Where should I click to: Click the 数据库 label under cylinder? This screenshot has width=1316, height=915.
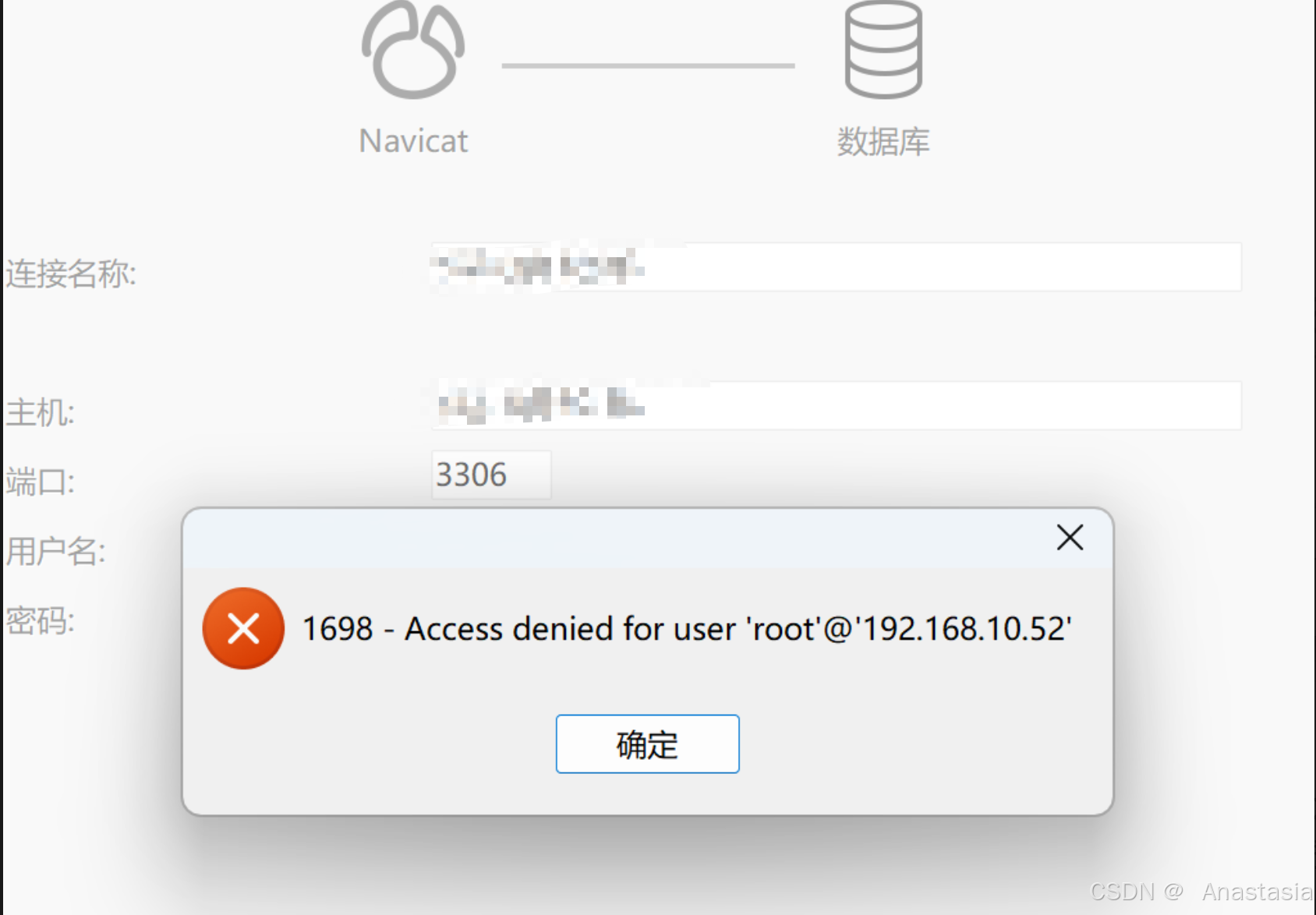(883, 142)
